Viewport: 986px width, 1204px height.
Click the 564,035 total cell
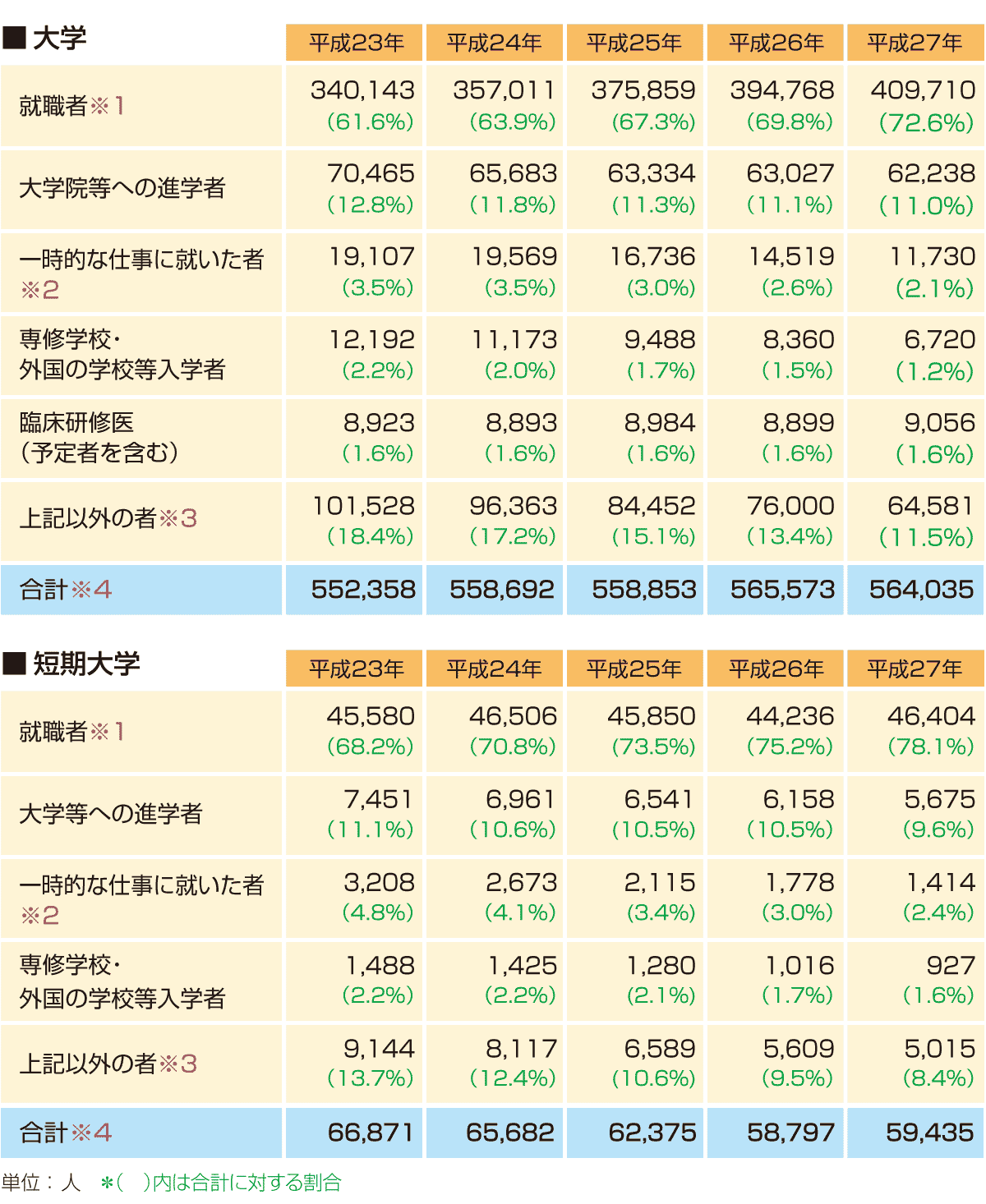coord(921,590)
